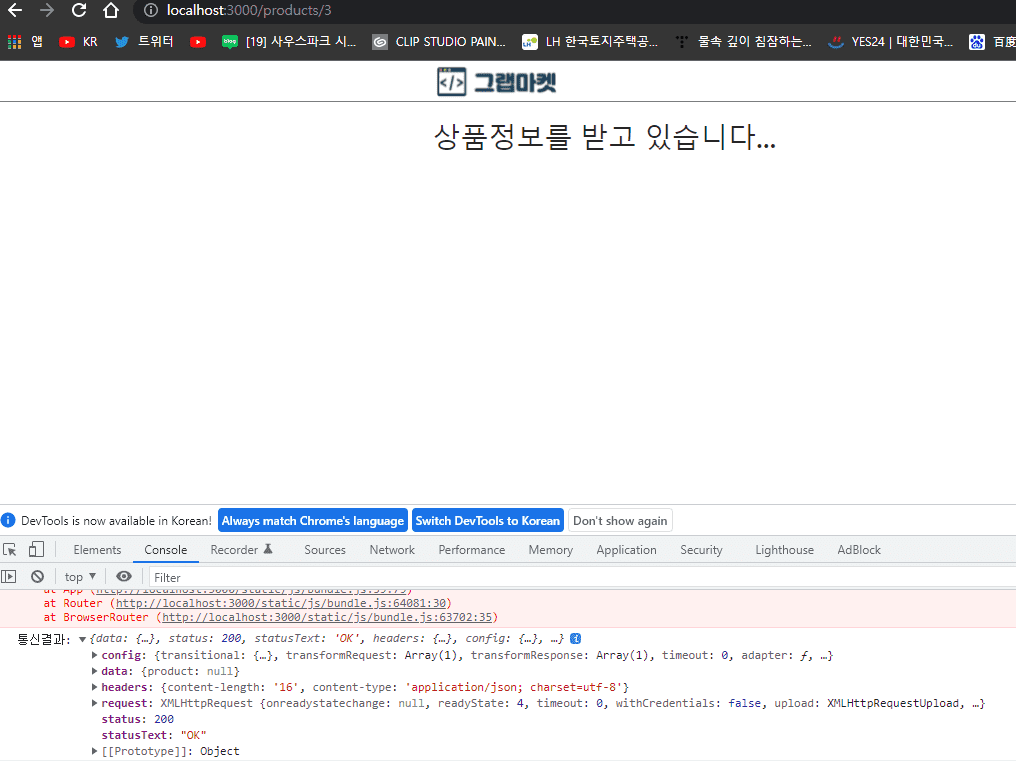The image size is (1016, 767).
Task: Open the YouTube KR bookmark
Action: 78,42
